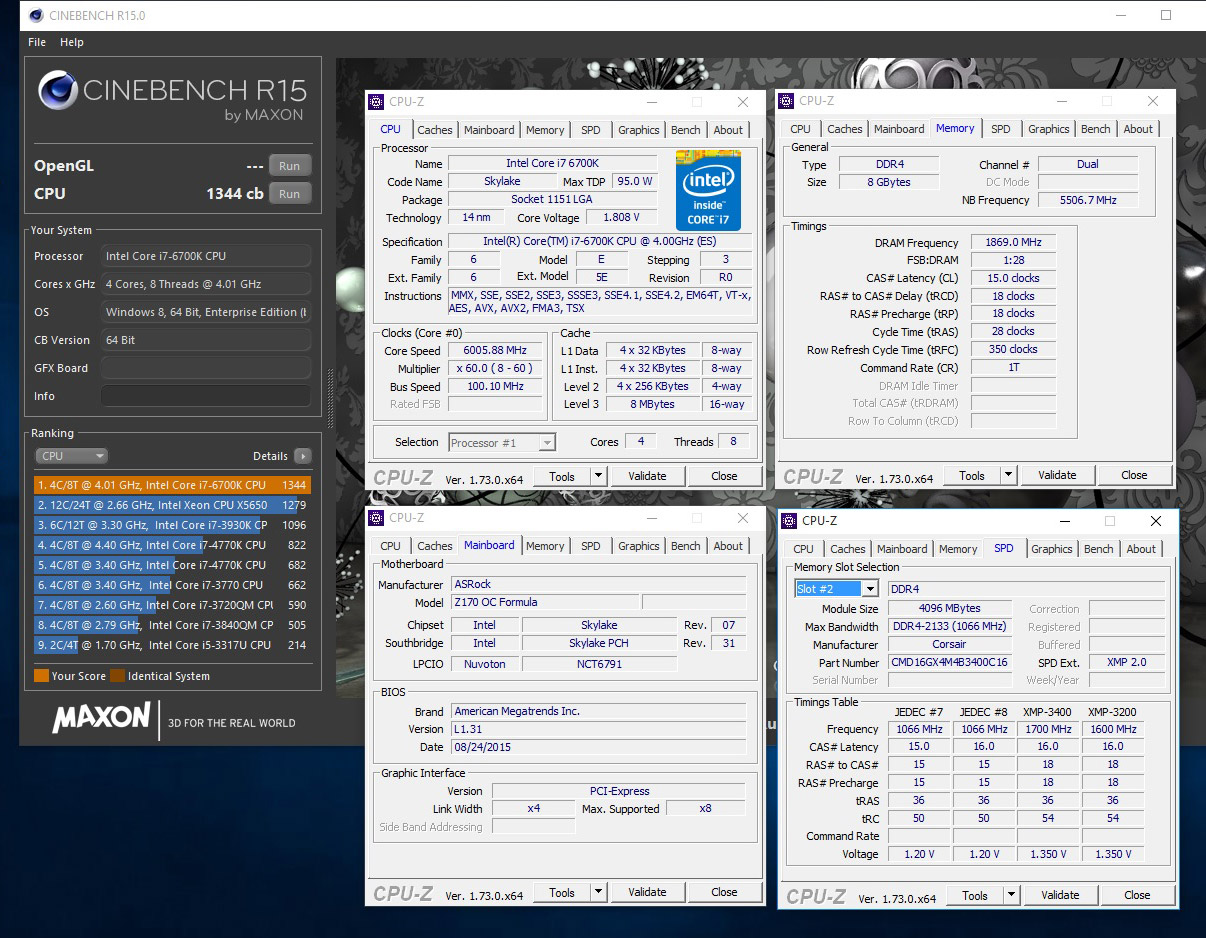The height and width of the screenshot is (938, 1206).
Task: Switch to Caches tab in the CPU window
Action: 435,130
